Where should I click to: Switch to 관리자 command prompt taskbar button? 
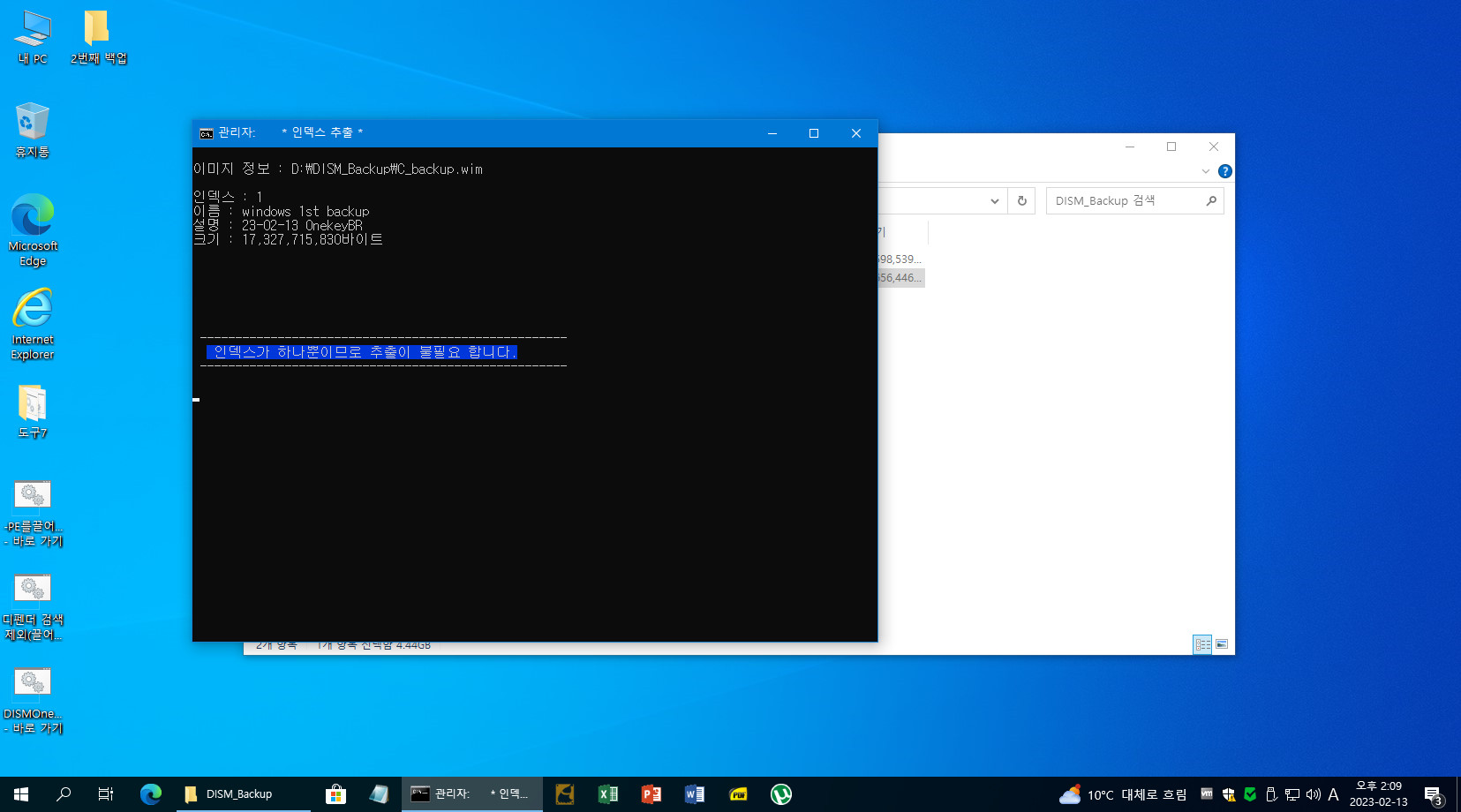(472, 794)
